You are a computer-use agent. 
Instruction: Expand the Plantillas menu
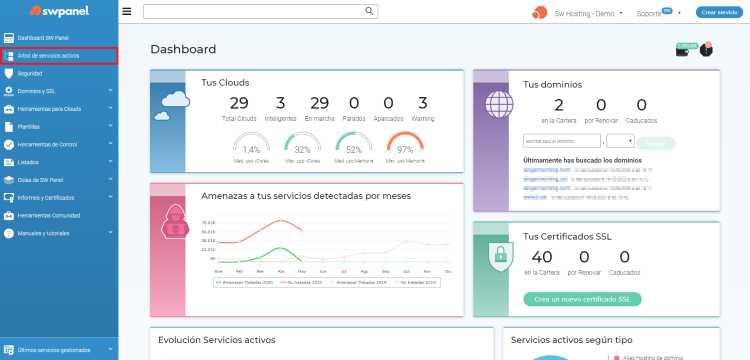click(110, 125)
